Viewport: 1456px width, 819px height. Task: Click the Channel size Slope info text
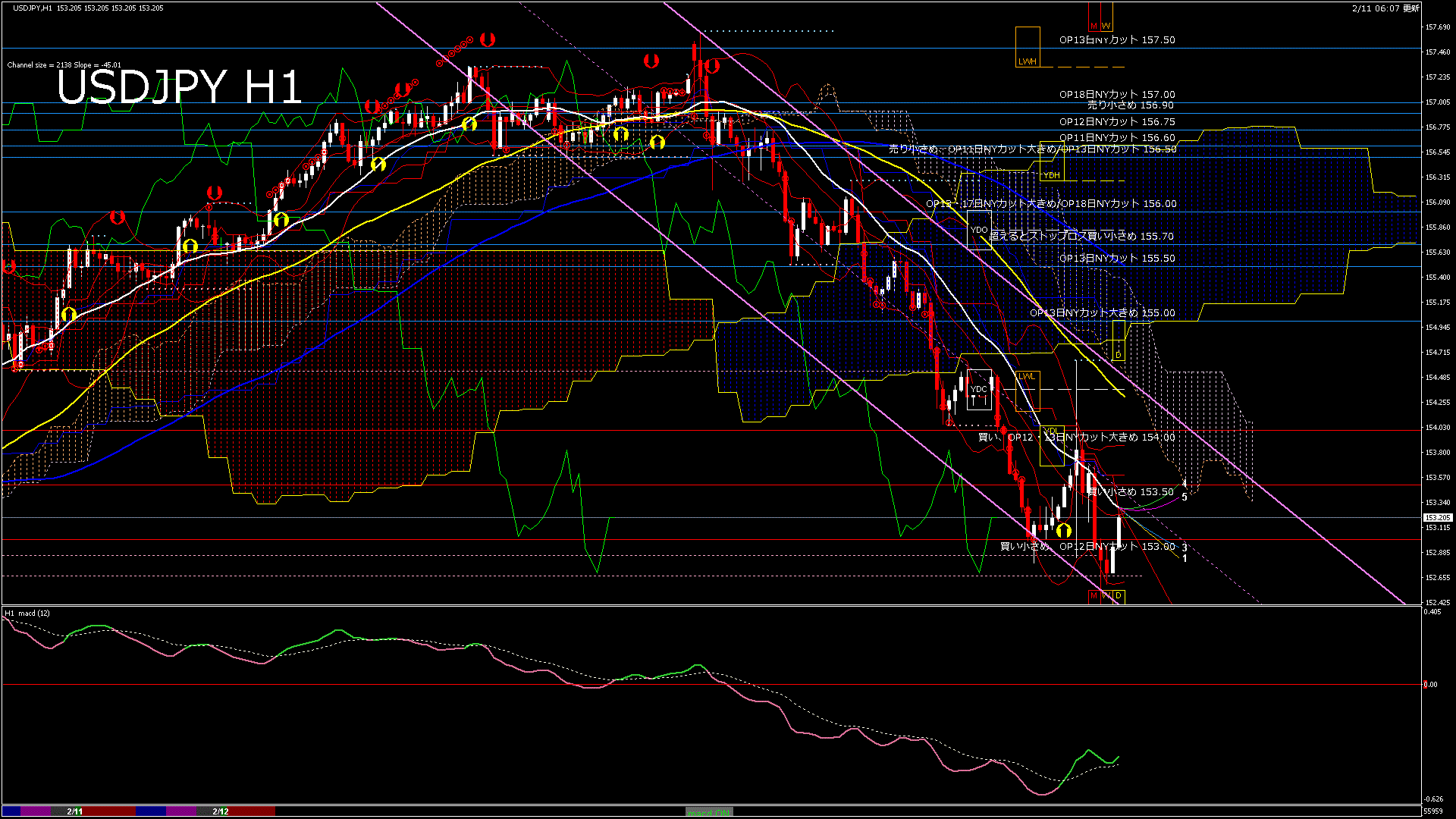click(x=64, y=65)
